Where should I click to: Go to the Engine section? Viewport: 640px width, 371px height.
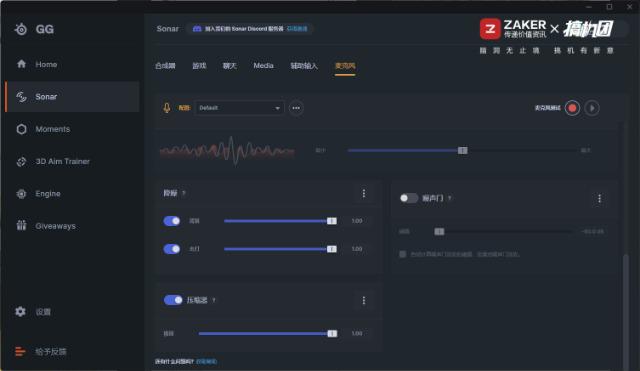tap(38, 193)
